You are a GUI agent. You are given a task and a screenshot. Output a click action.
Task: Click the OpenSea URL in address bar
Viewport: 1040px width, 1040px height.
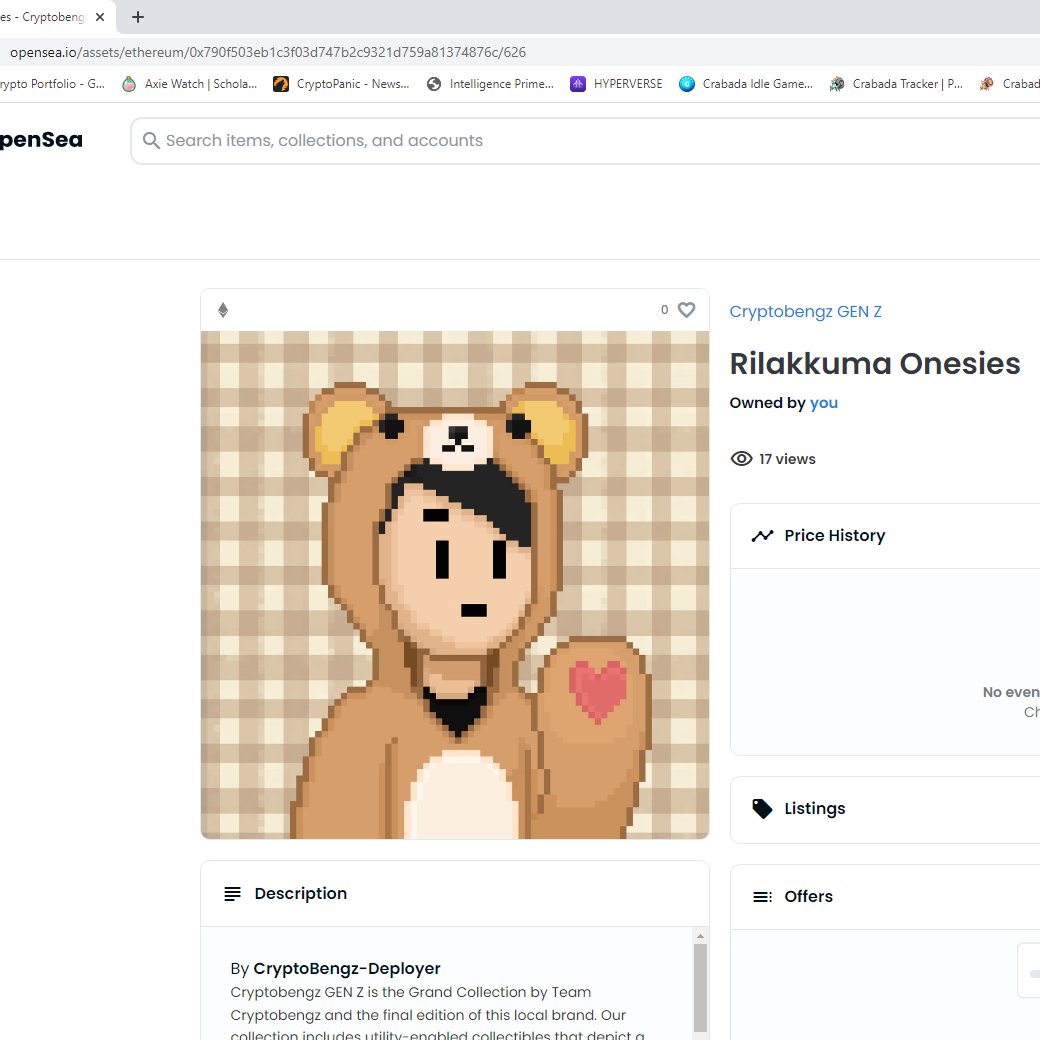click(268, 52)
